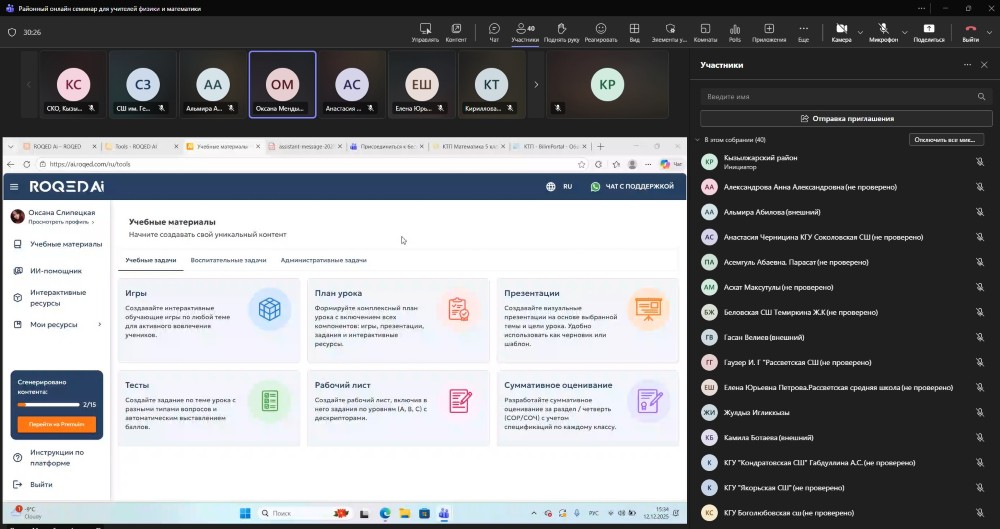The width and height of the screenshot is (1000, 529).
Task: Toggle the Микрофон microphone mute
Action: (x=883, y=29)
